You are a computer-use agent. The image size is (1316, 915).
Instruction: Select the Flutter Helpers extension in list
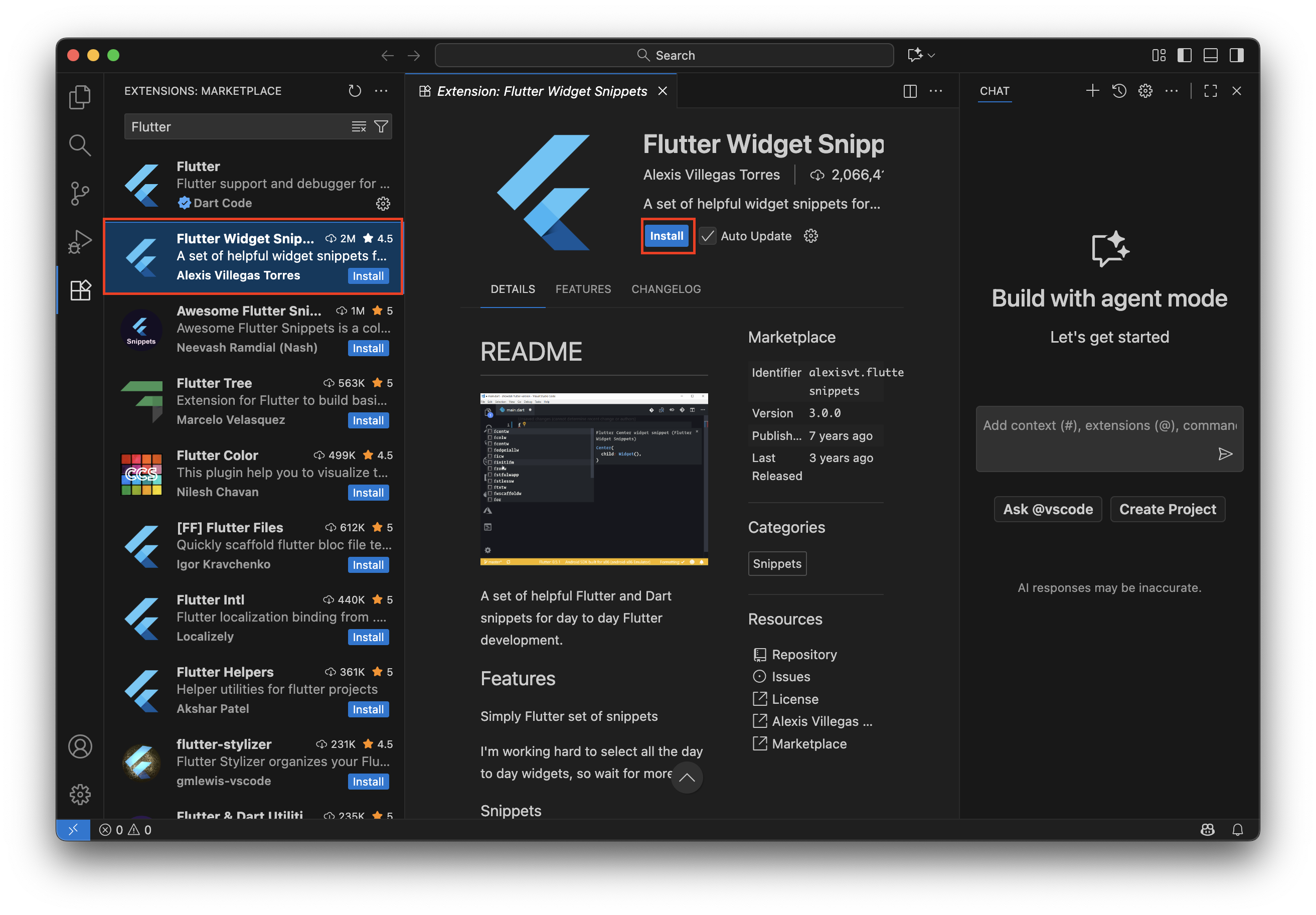tap(254, 690)
